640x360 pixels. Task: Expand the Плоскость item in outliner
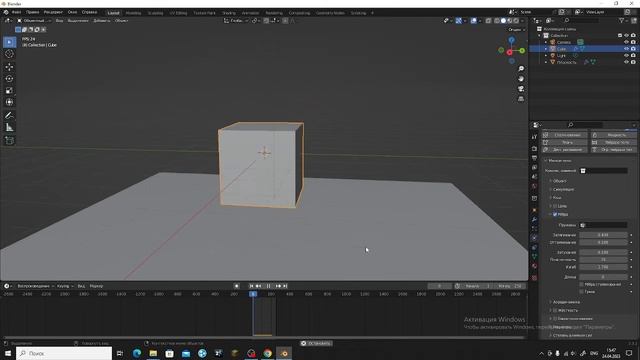pyautogui.click(x=546, y=62)
